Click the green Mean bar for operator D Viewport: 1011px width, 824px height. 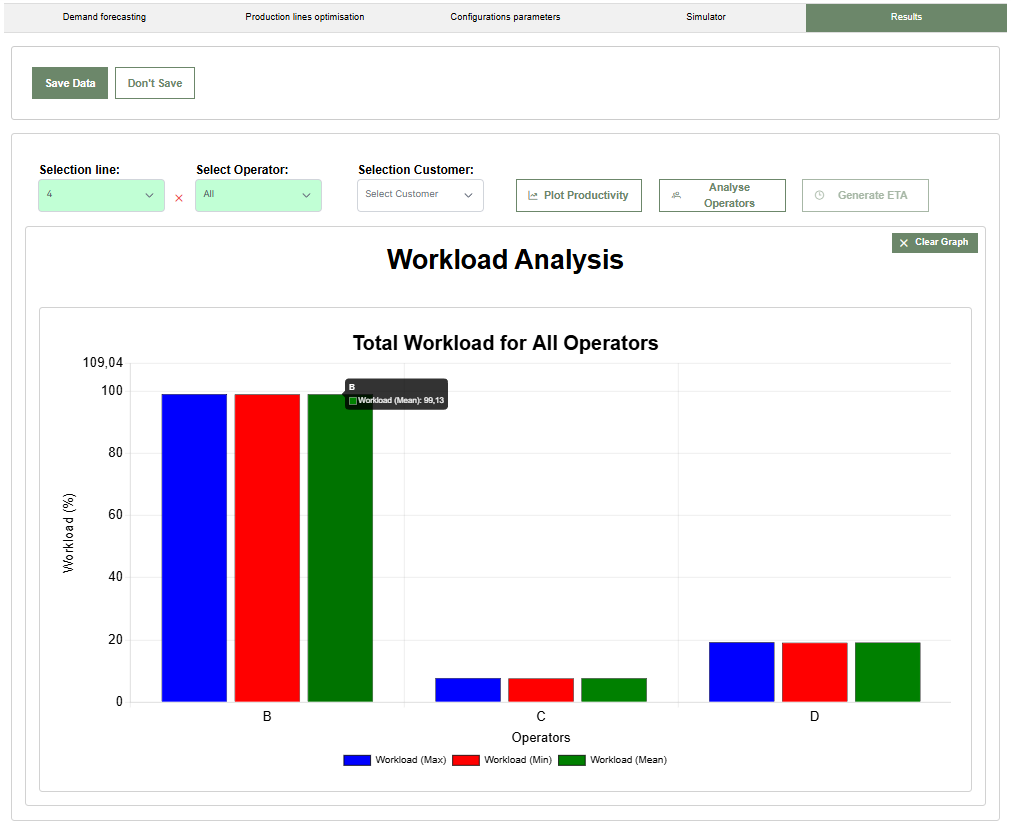tap(887, 672)
